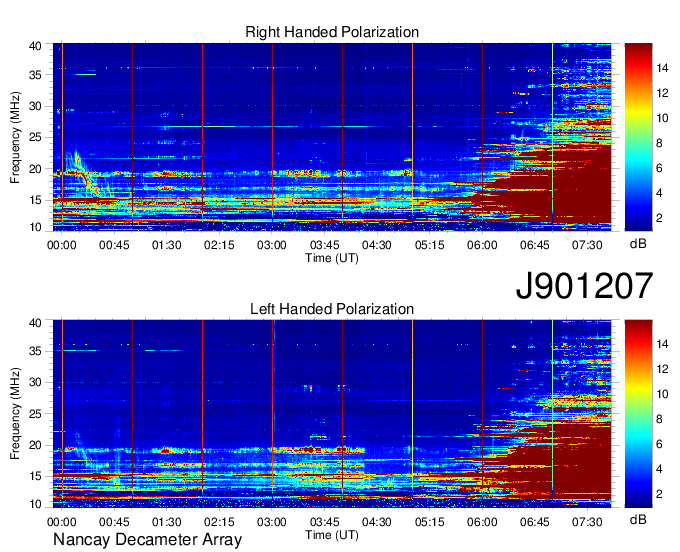Click the 12 dB tick on Left Handed colorbar

(663, 369)
